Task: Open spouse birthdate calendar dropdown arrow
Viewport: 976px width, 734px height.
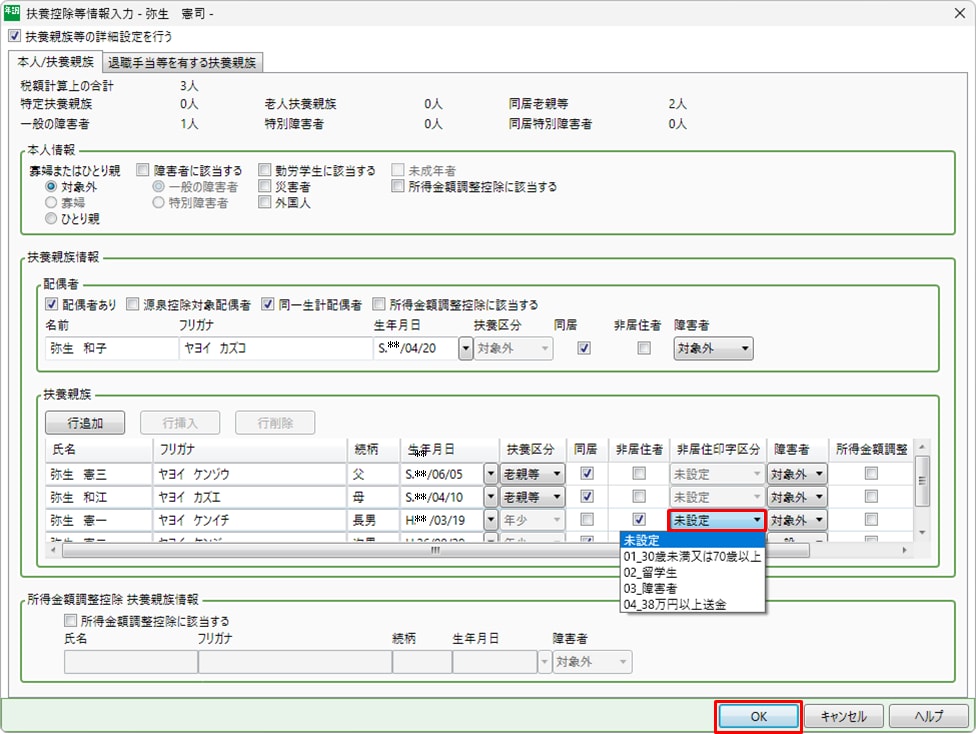Action: [x=465, y=349]
